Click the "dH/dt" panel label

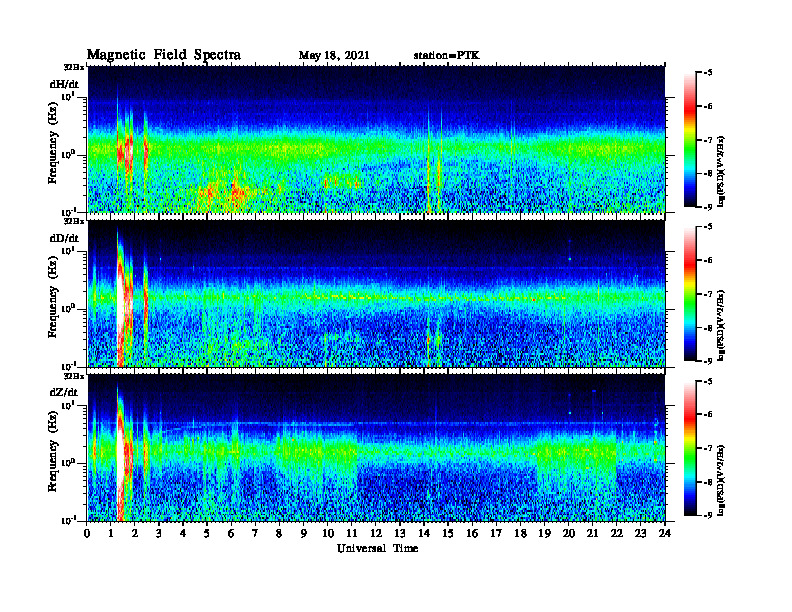point(64,84)
